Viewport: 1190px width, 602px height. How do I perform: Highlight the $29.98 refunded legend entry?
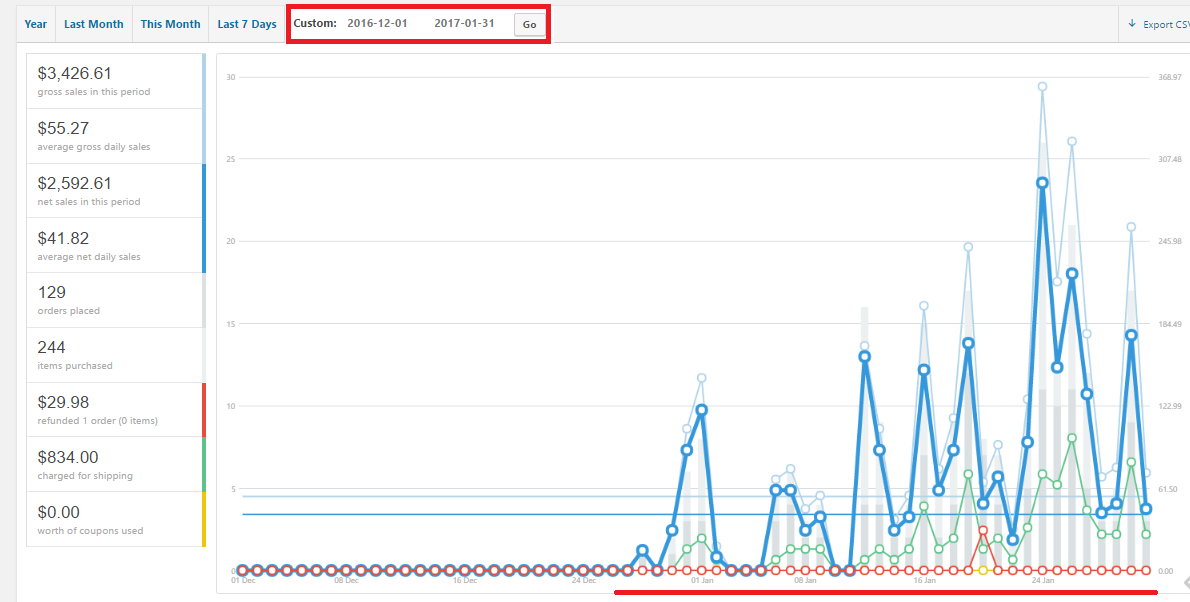[x=115, y=409]
